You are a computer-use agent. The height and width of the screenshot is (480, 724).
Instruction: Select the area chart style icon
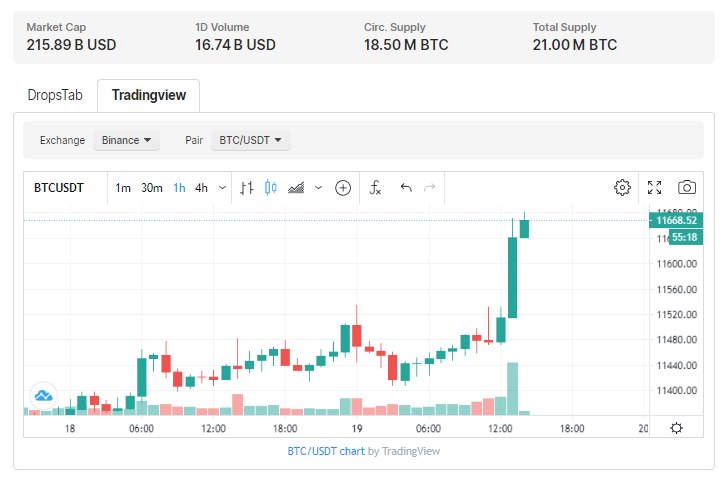[296, 187]
